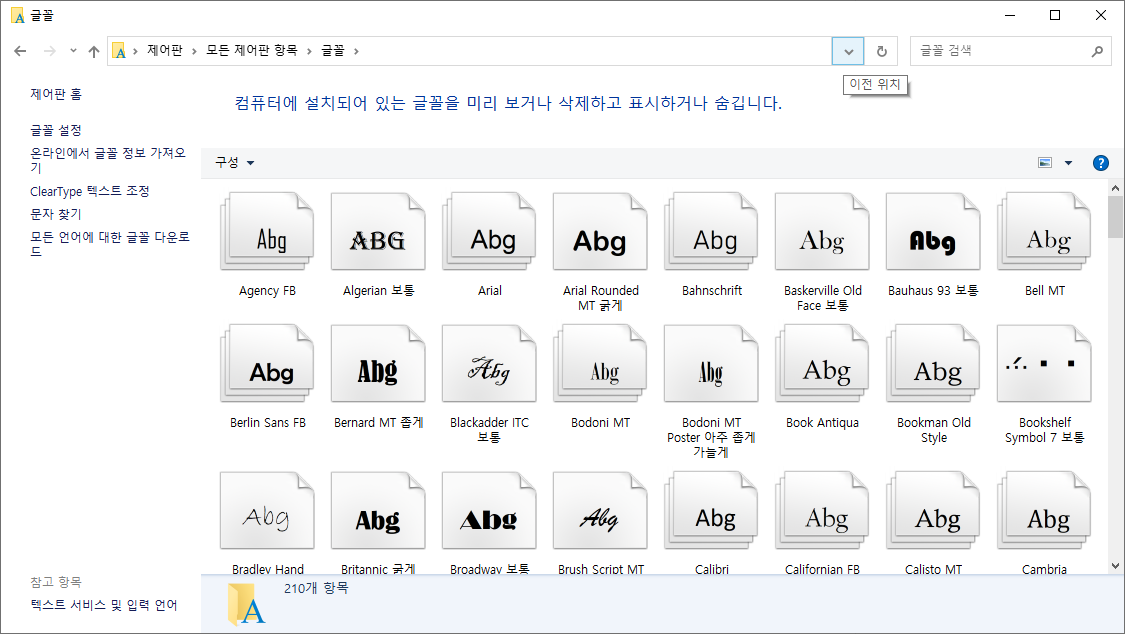Navigate to 제어판 breadcrumb
Viewport: 1125px width, 634px height.
pos(165,50)
